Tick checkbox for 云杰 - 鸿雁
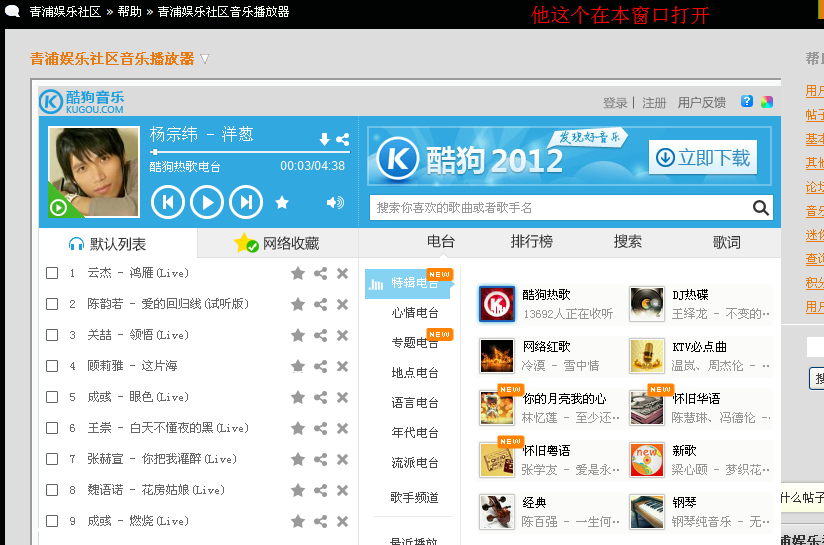Viewport: 824px width, 545px height. (x=52, y=273)
